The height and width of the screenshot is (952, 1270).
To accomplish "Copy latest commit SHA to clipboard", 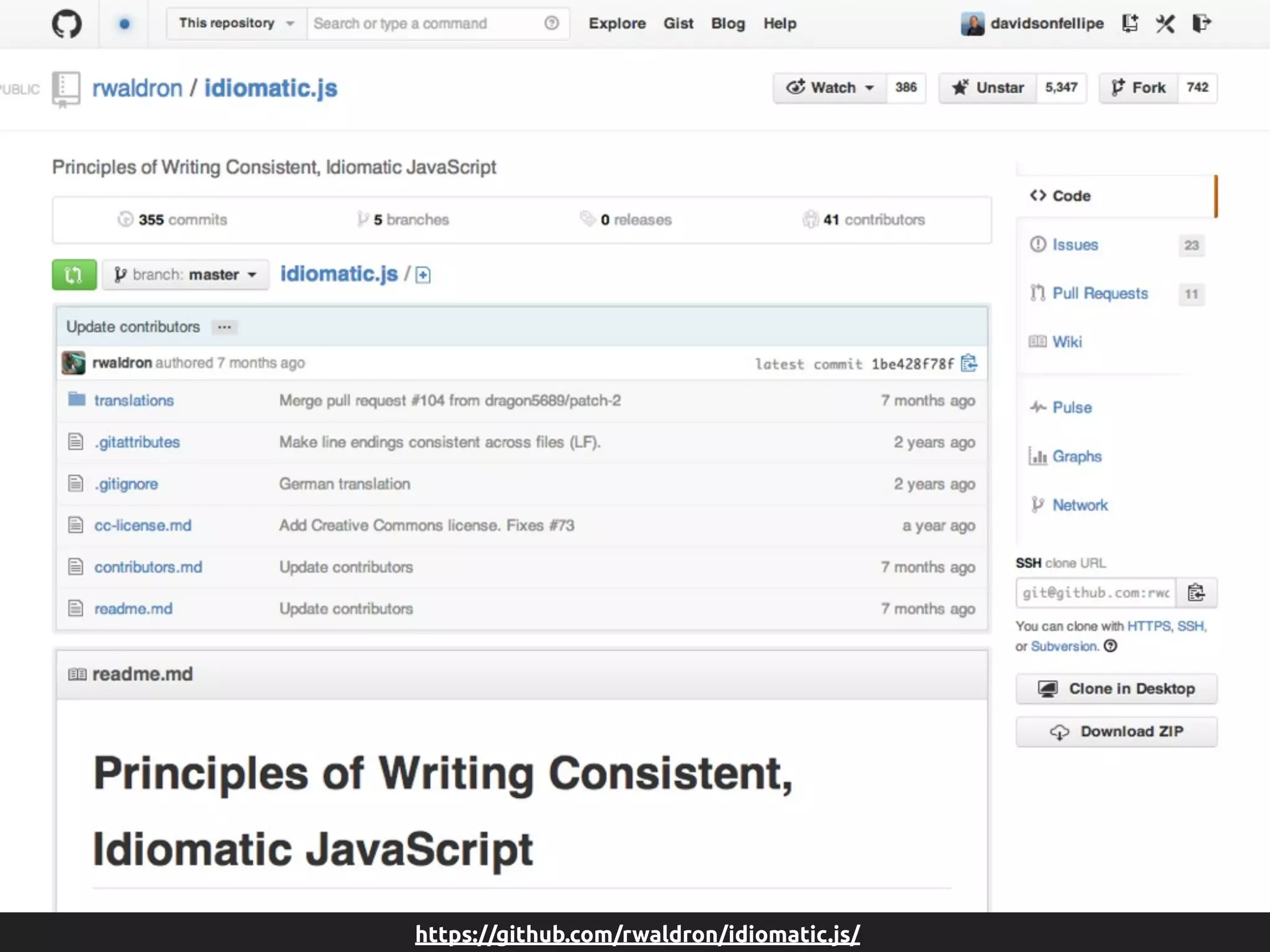I will 969,363.
